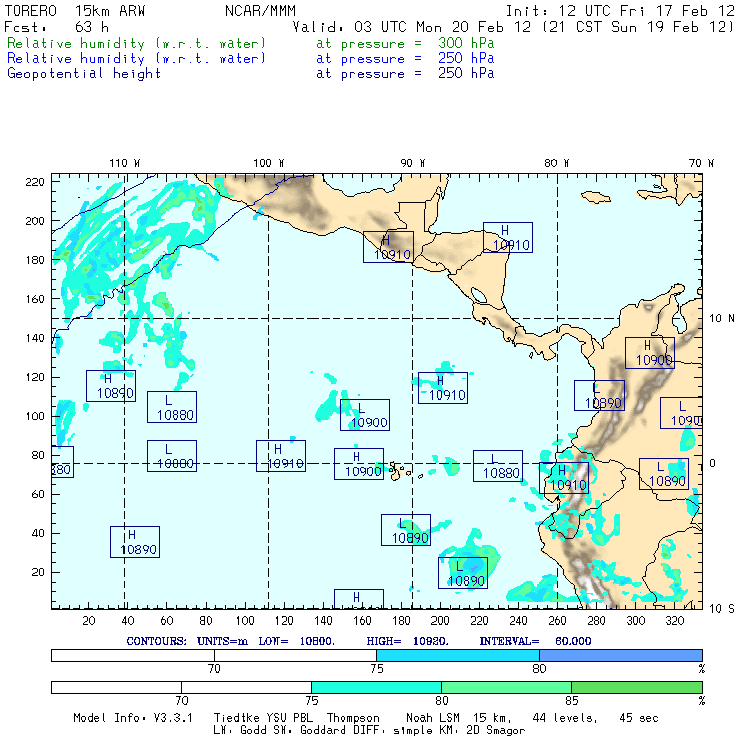740x740 pixels.
Task: Select the H 10900 label over northern Colombia
Action: 650,353
